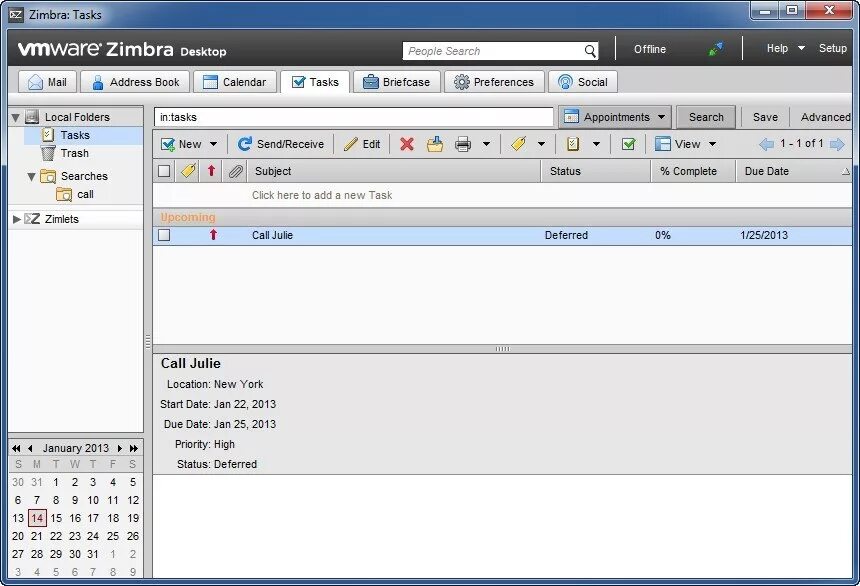Tick the select-all checkbox in header

pyautogui.click(x=163, y=171)
